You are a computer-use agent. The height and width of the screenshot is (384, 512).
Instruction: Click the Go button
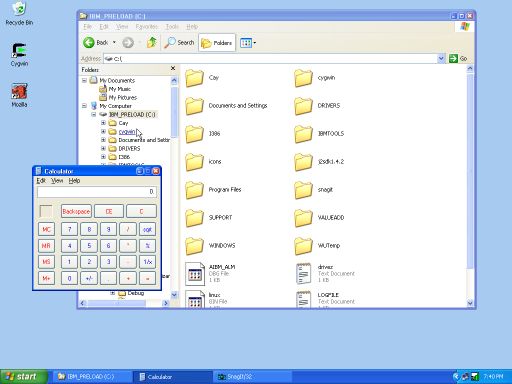pos(458,59)
